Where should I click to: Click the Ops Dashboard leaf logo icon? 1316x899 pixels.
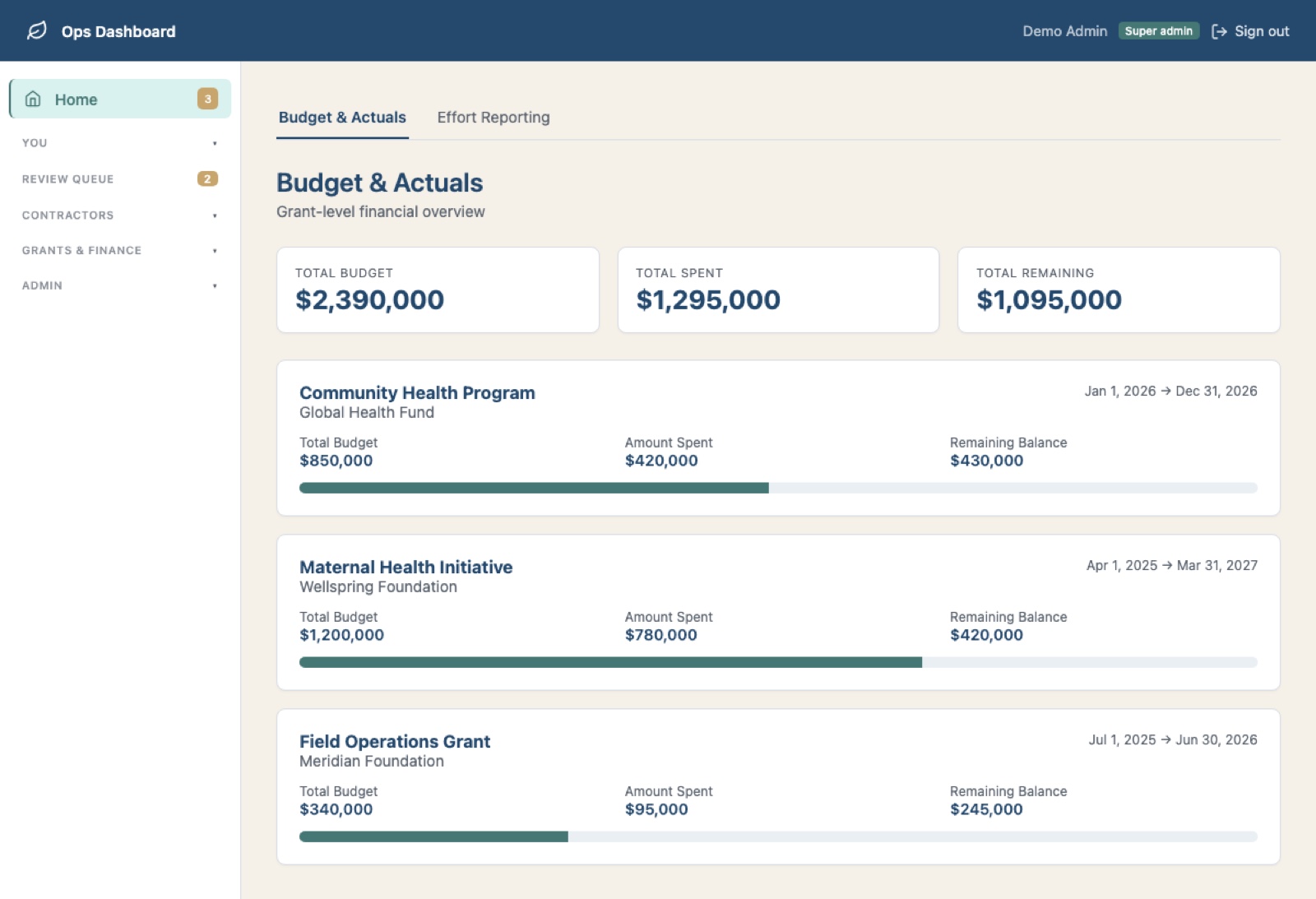(x=37, y=31)
